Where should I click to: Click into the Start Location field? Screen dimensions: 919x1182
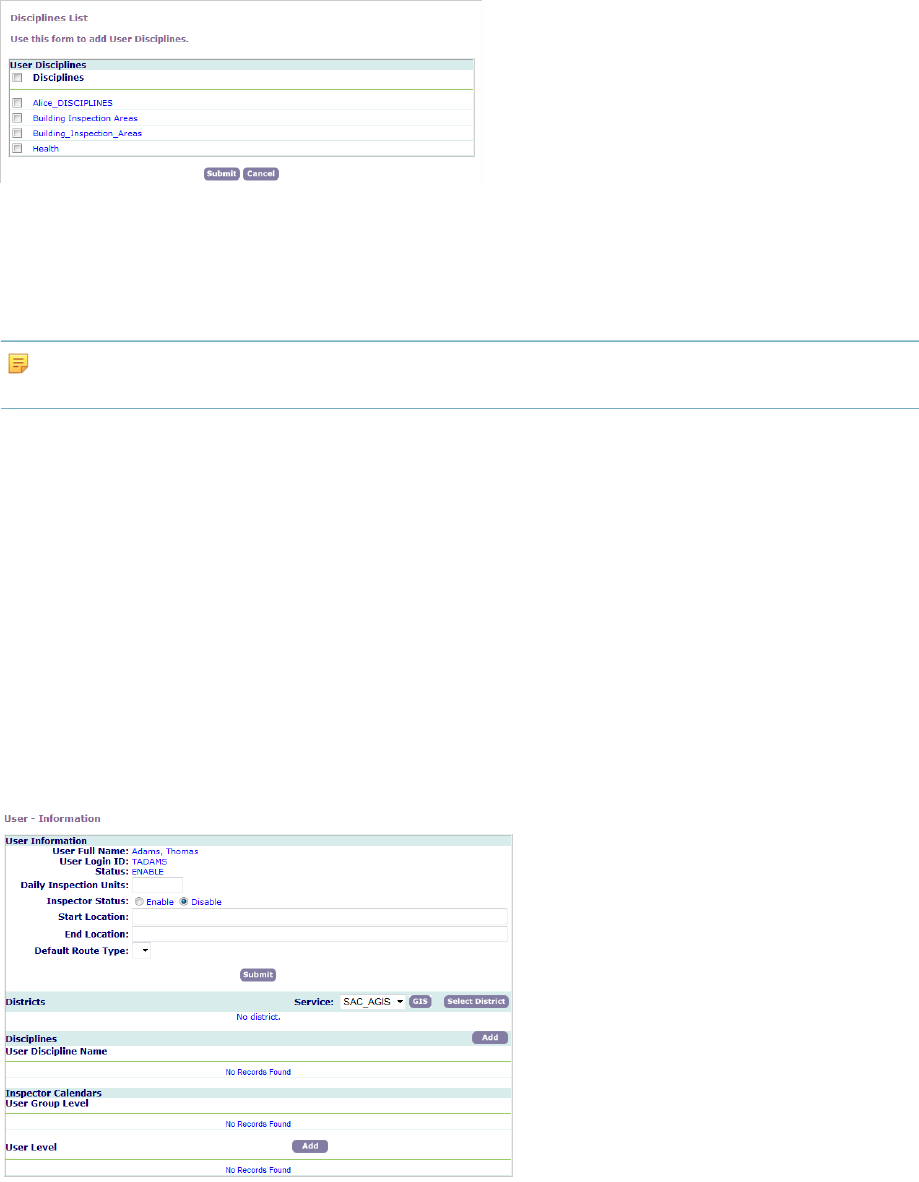(320, 917)
